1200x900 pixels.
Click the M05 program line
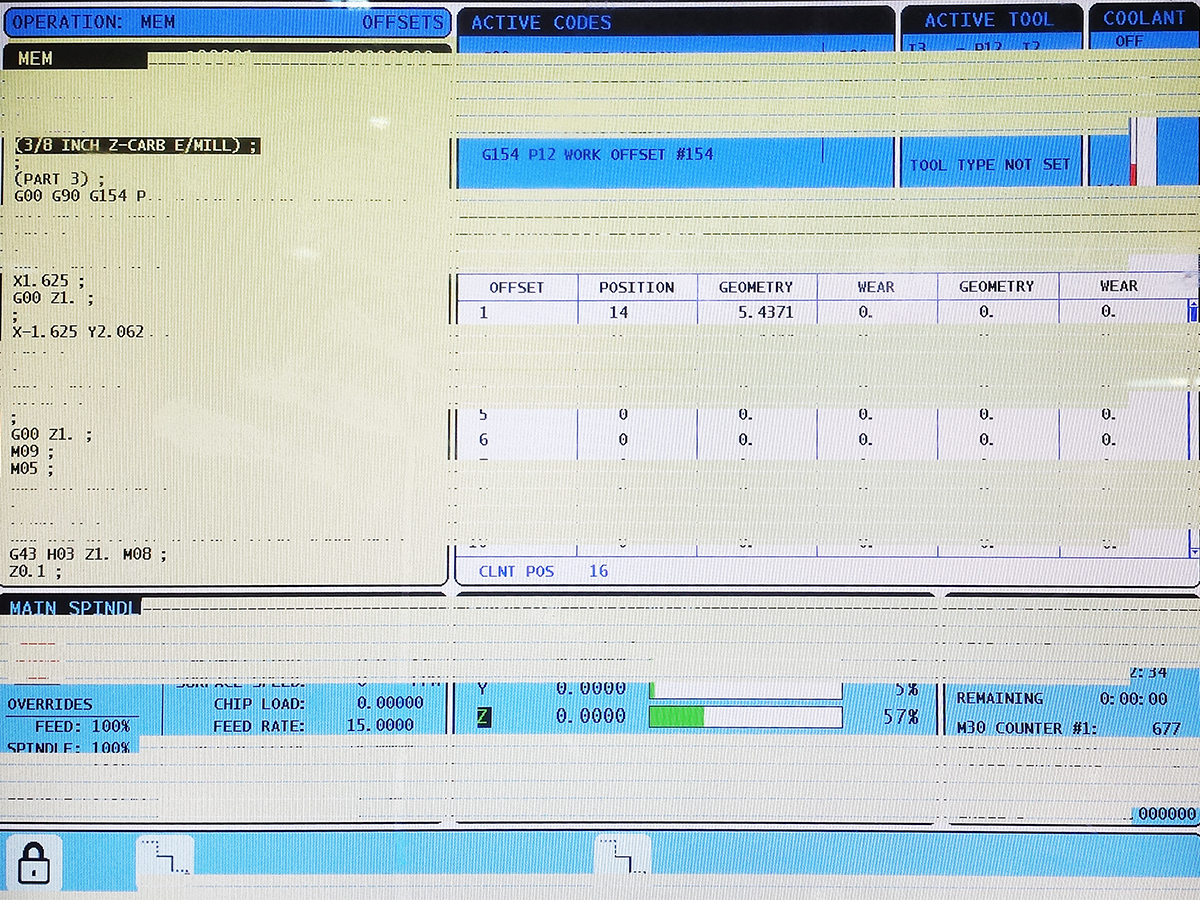pyautogui.click(x=32, y=469)
